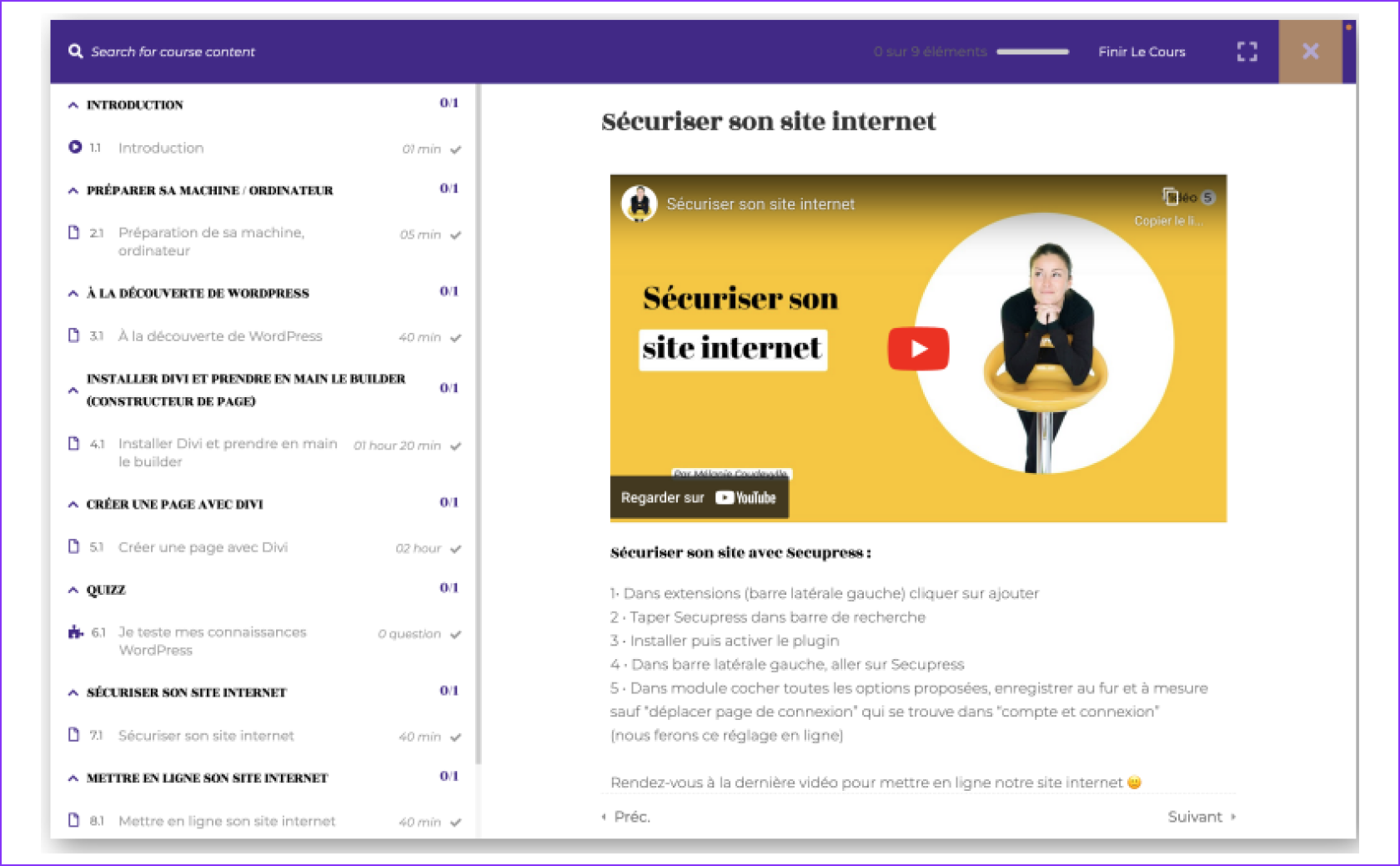Screen dimensions: 1400x866
Task: Collapse Sécuriser son site internet section
Action: (x=73, y=692)
